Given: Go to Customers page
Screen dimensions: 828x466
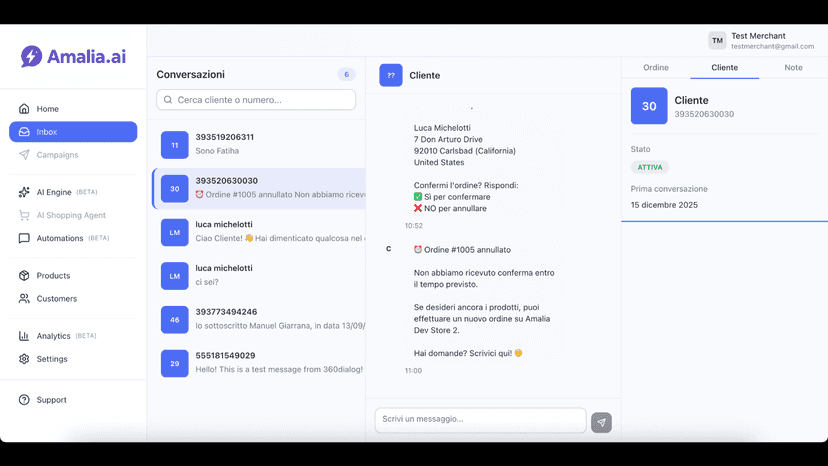Looking at the screenshot, I should click(73, 299).
